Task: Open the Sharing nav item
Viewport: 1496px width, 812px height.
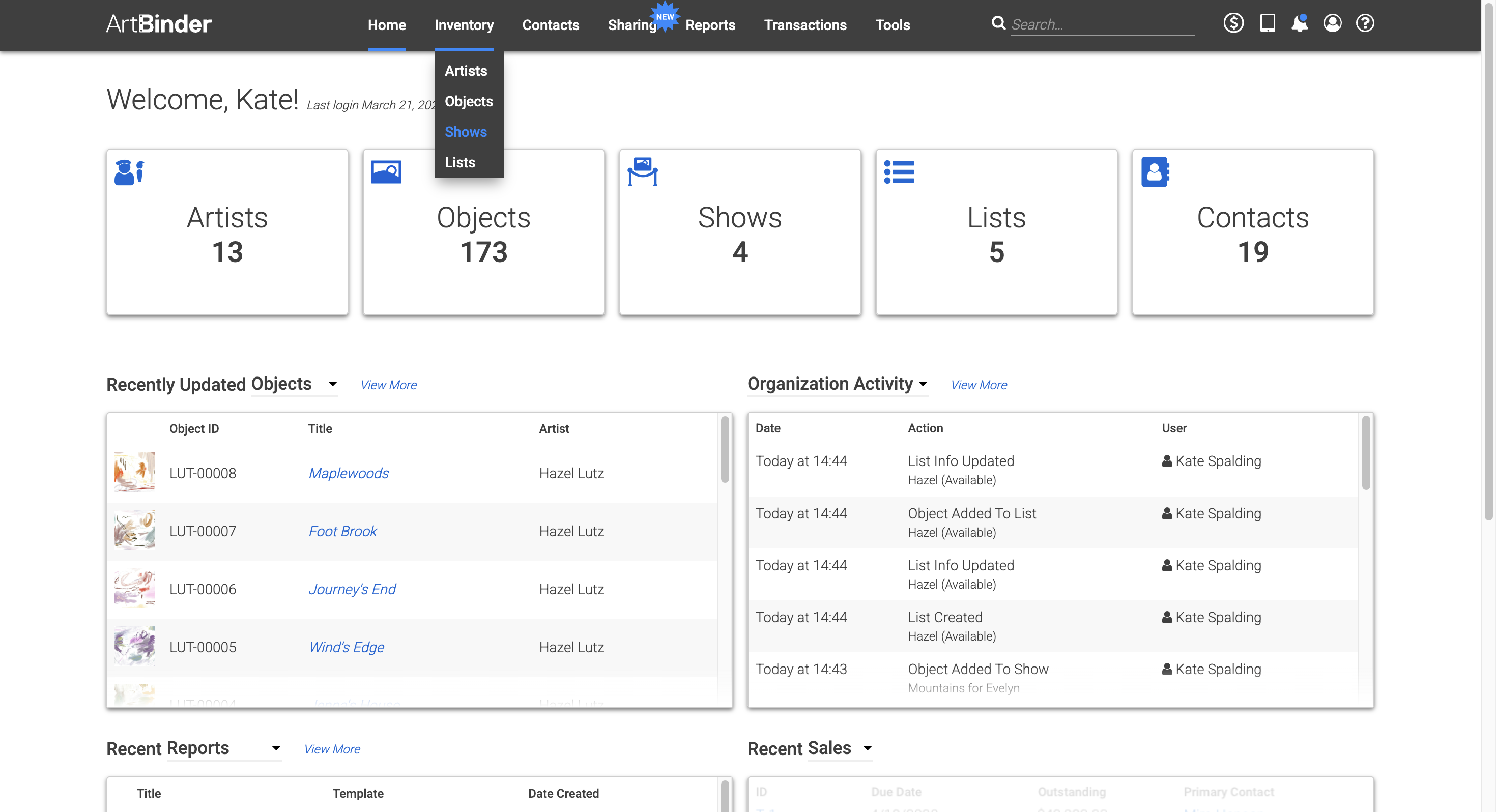Action: click(x=632, y=25)
